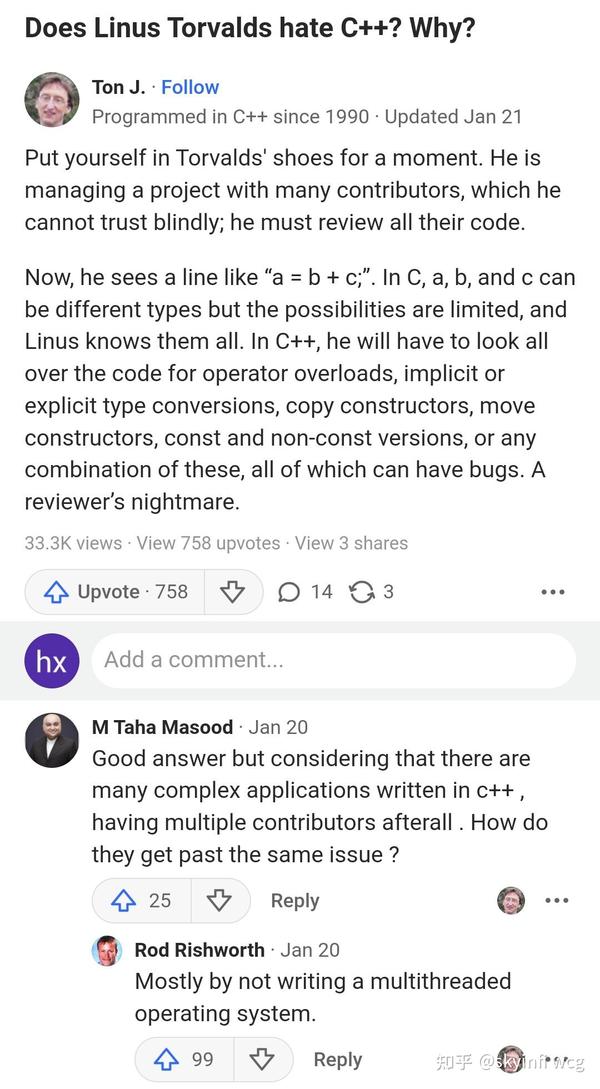Downvote Rod Rishworth's reply
The height and width of the screenshot is (1089, 600).
(x=262, y=1060)
